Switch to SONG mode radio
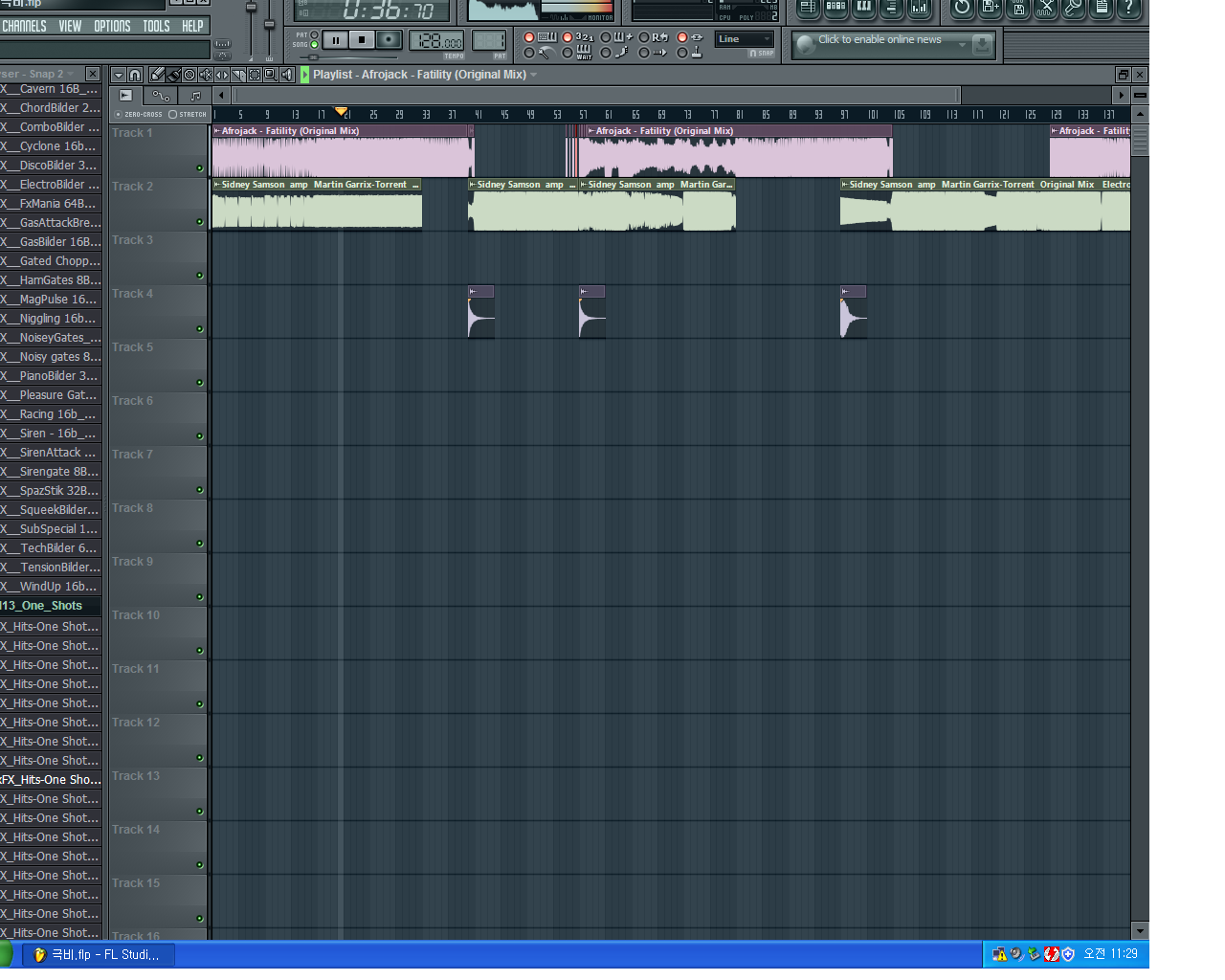Viewport: 1225px width, 980px height. (314, 44)
